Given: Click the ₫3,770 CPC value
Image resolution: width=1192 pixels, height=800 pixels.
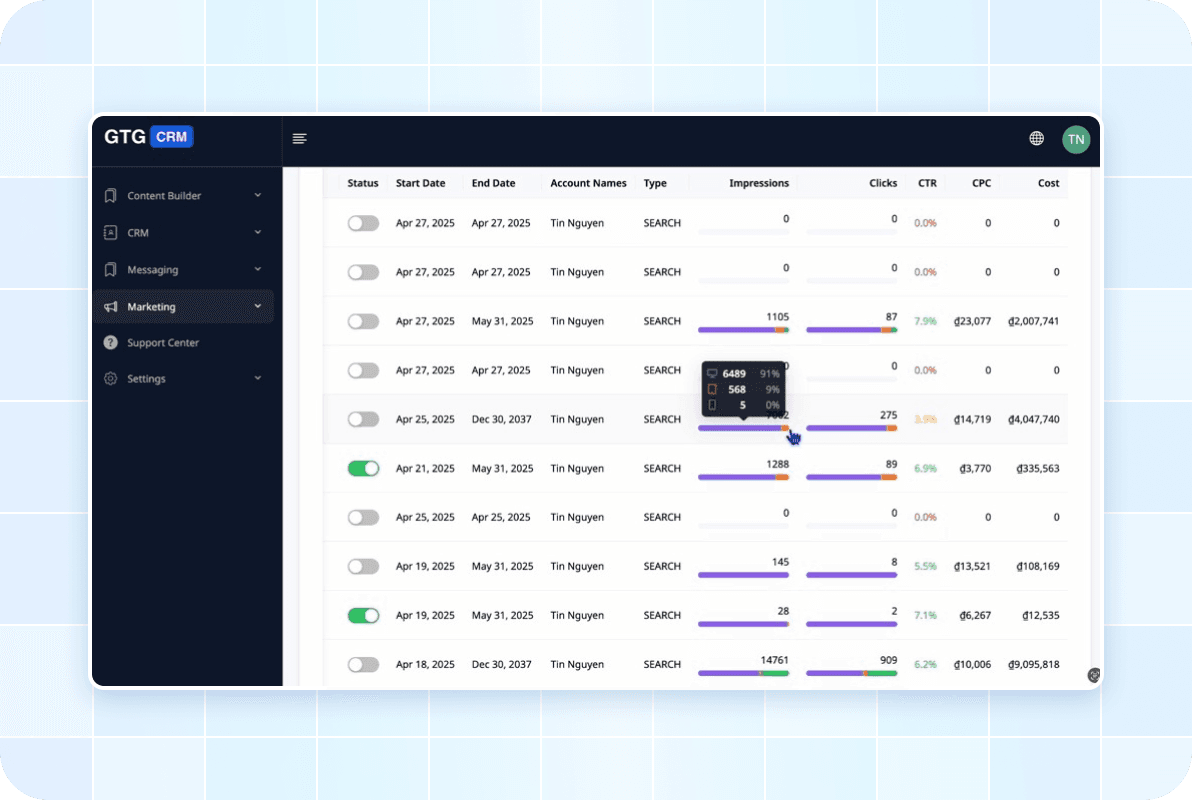Looking at the screenshot, I should pos(975,468).
